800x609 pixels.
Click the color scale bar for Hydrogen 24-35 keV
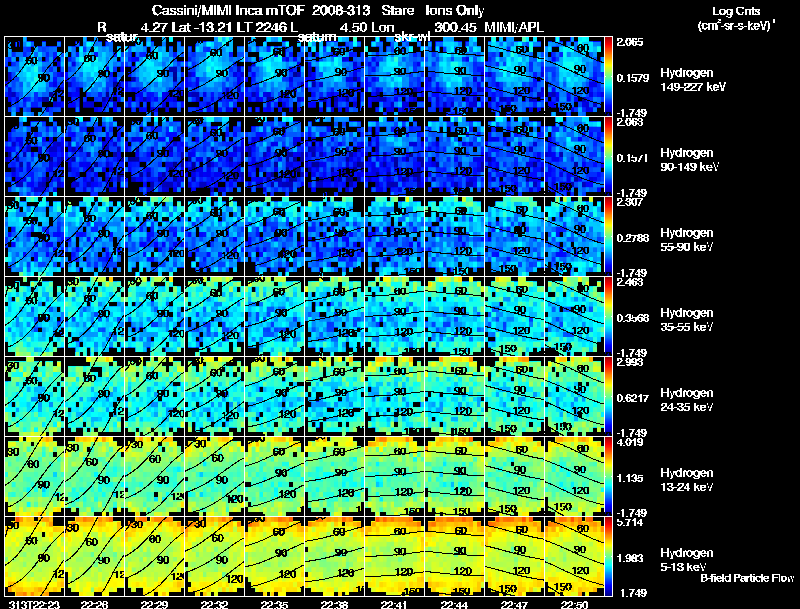pyautogui.click(x=608, y=396)
